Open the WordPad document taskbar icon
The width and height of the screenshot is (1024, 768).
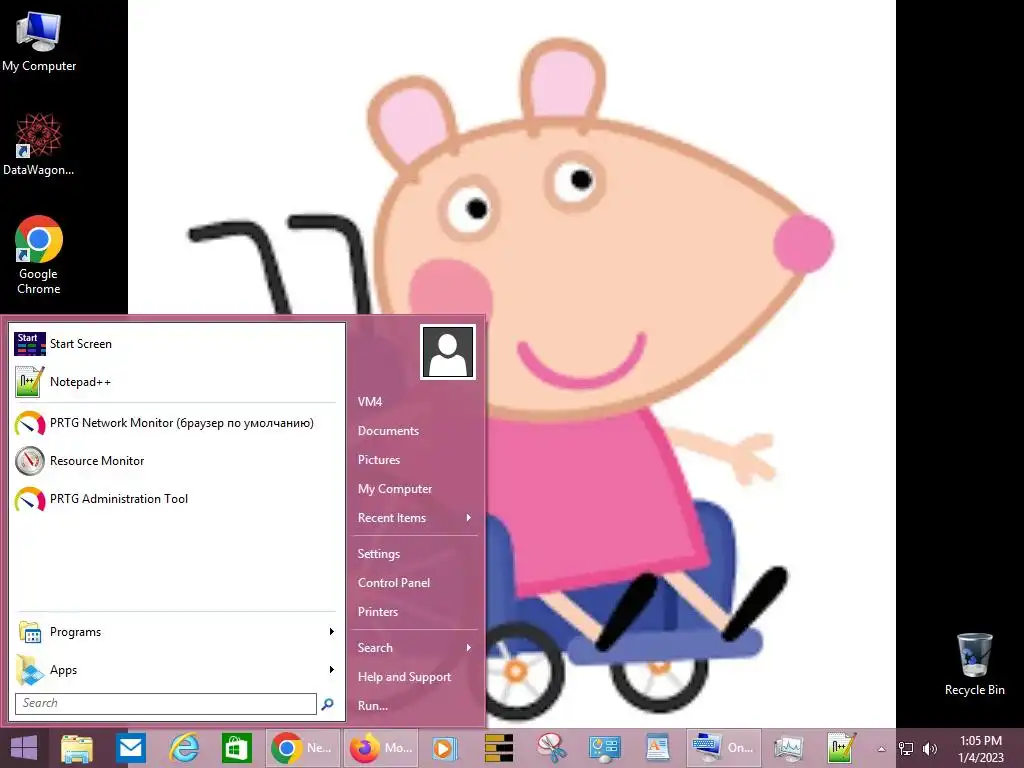coord(658,748)
